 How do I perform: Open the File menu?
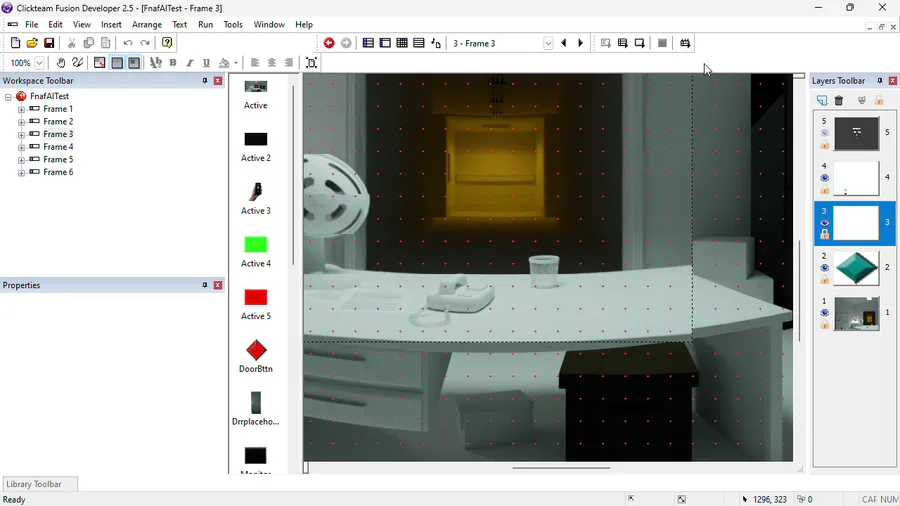pyautogui.click(x=32, y=25)
